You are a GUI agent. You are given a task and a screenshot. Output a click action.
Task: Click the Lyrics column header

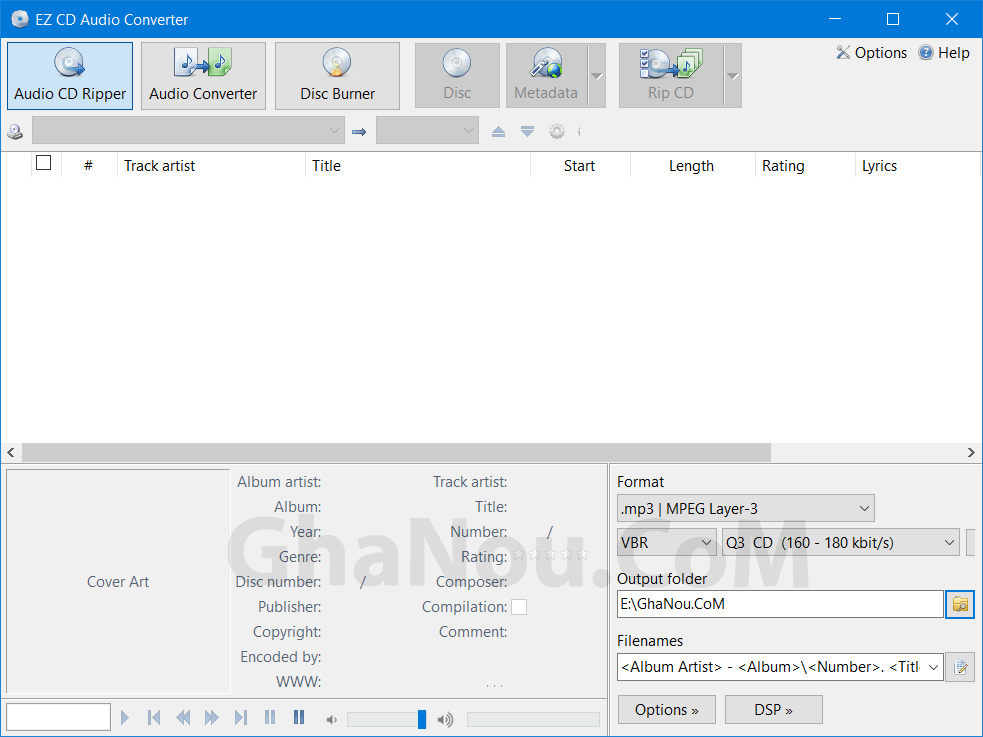(x=917, y=165)
